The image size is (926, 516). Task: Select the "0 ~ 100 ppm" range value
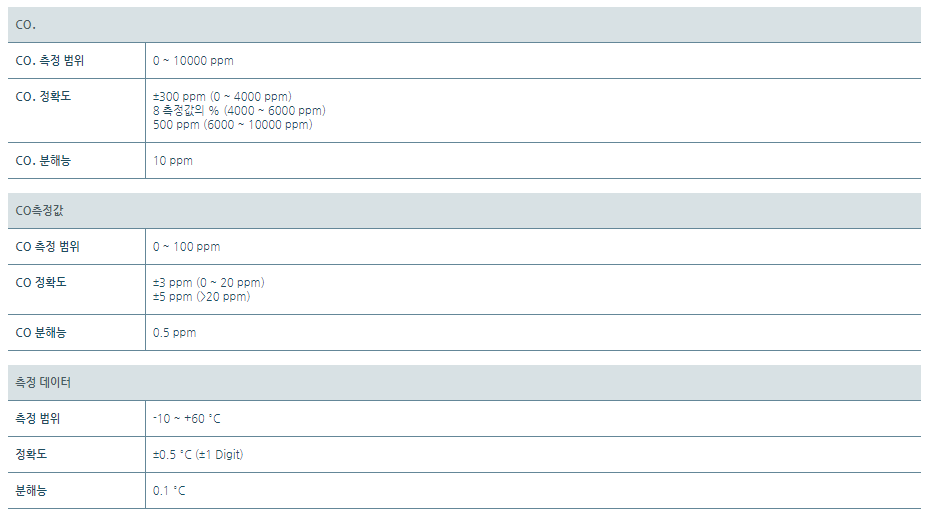point(187,247)
